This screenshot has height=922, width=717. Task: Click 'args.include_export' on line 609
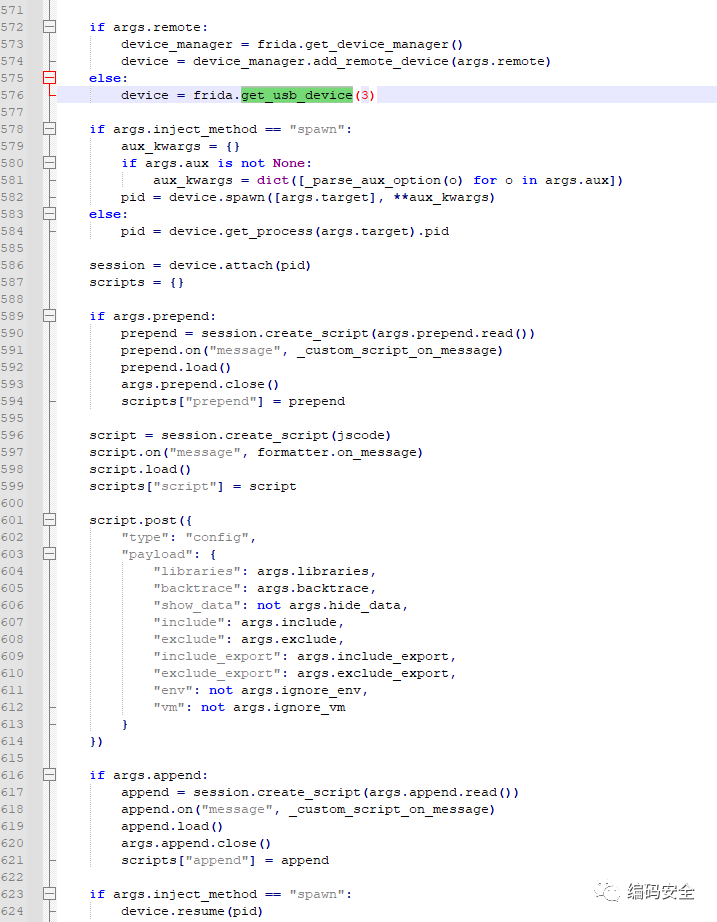[373, 657]
